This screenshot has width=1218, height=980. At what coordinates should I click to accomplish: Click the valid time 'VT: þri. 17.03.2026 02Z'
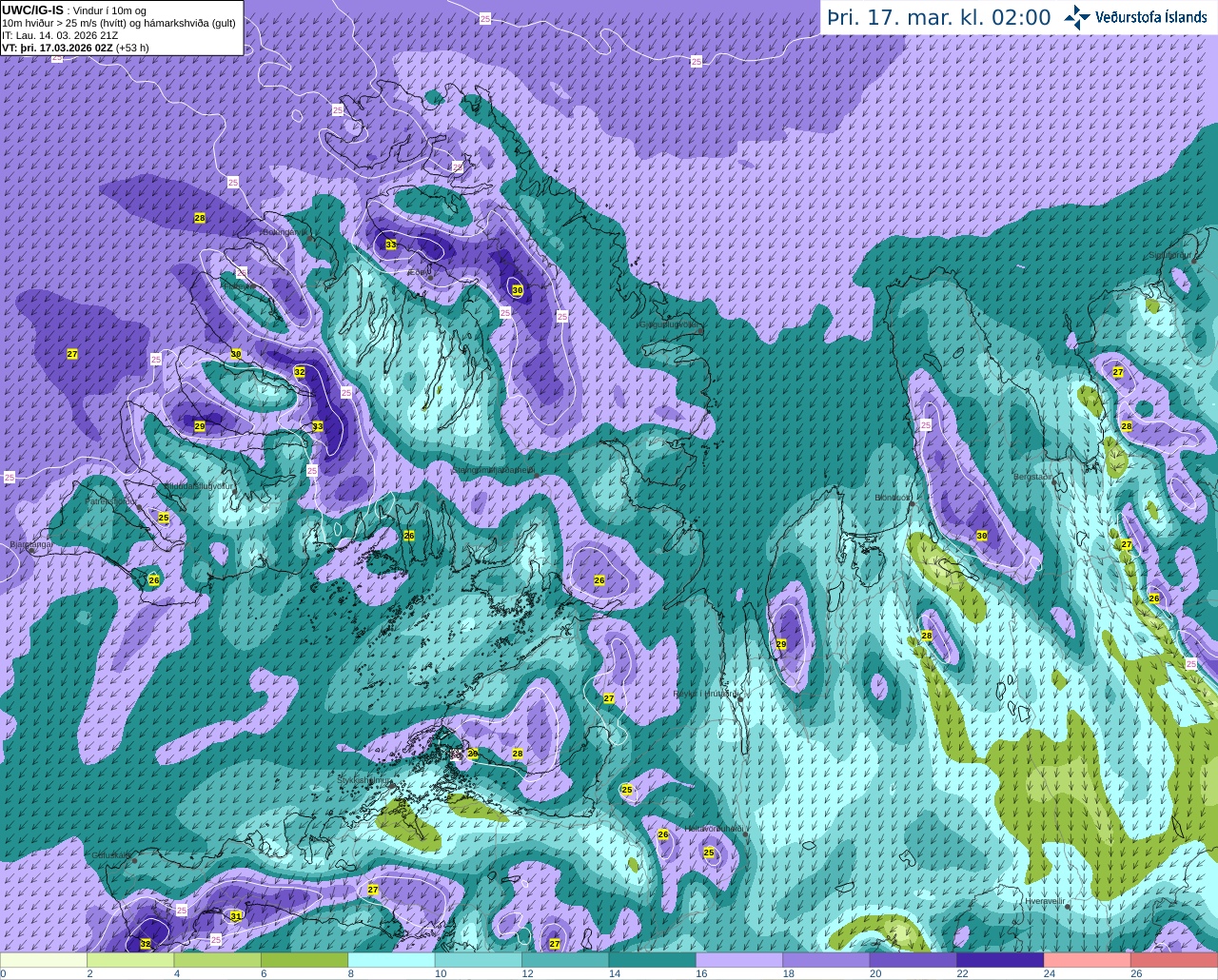[x=56, y=47]
